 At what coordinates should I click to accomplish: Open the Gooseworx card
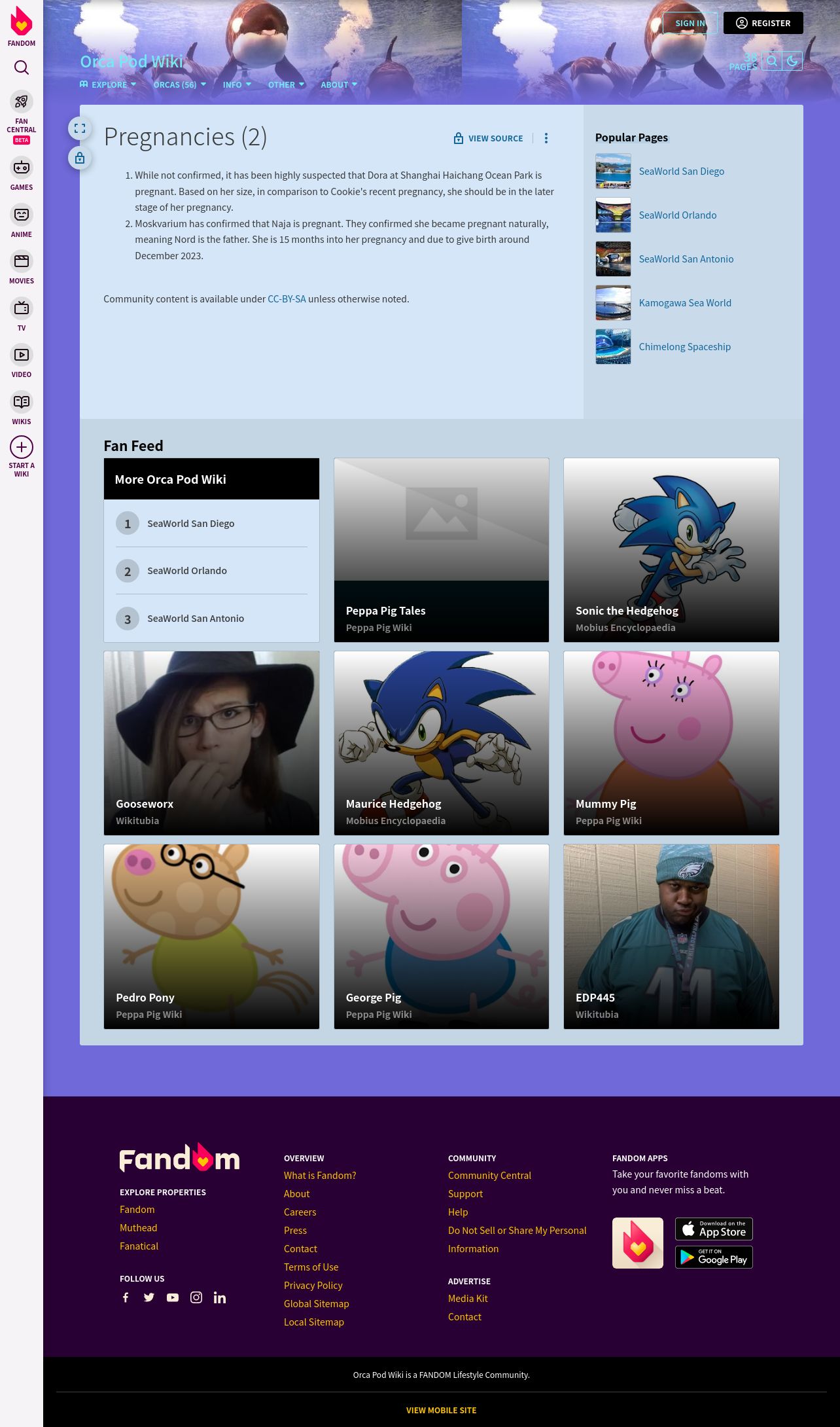(x=211, y=743)
